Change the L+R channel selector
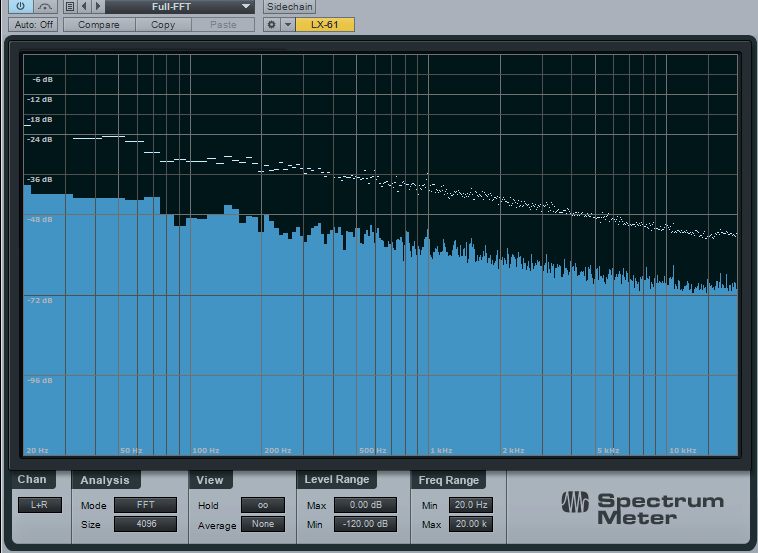 click(x=39, y=505)
